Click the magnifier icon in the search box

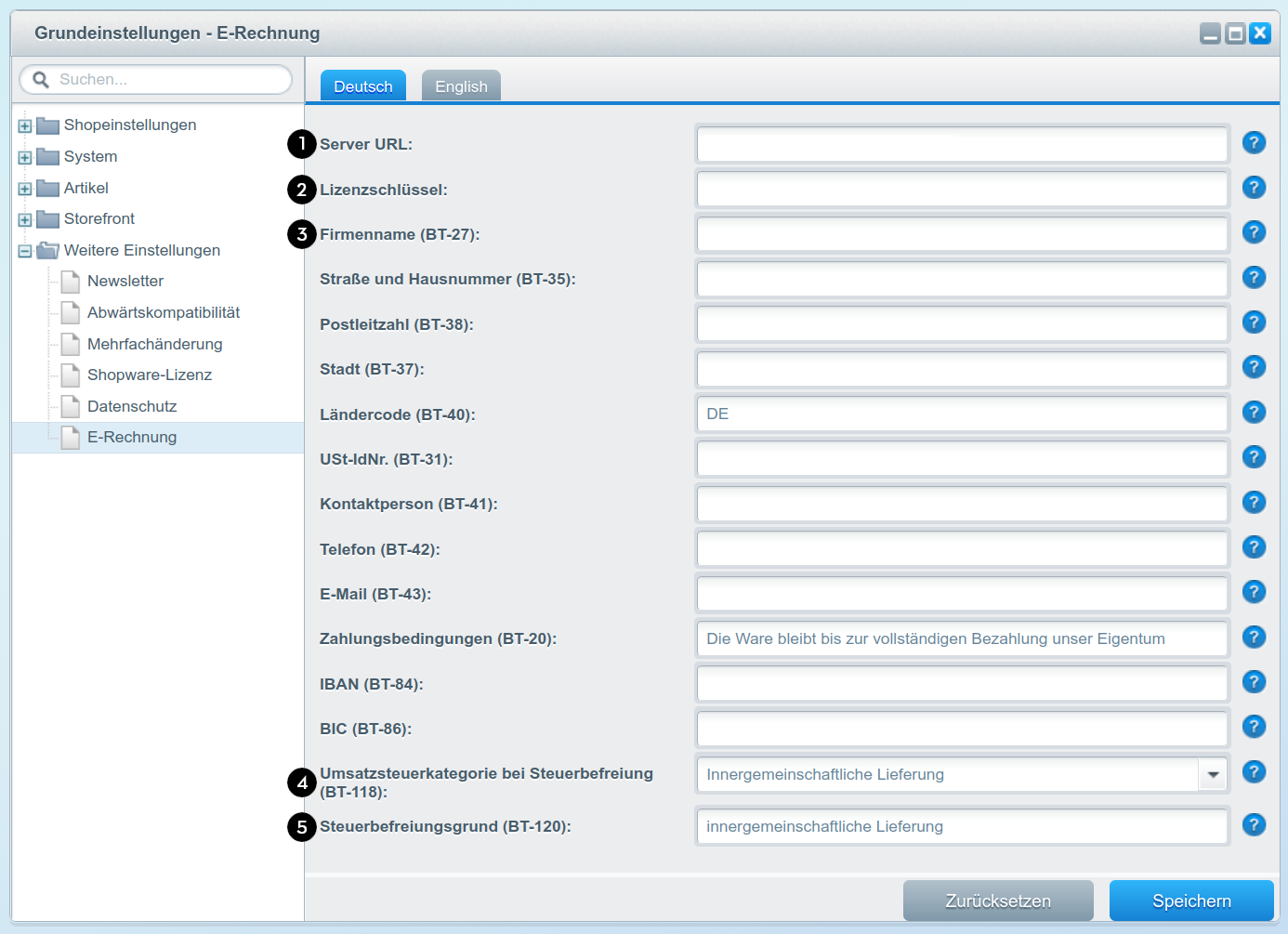tap(40, 79)
